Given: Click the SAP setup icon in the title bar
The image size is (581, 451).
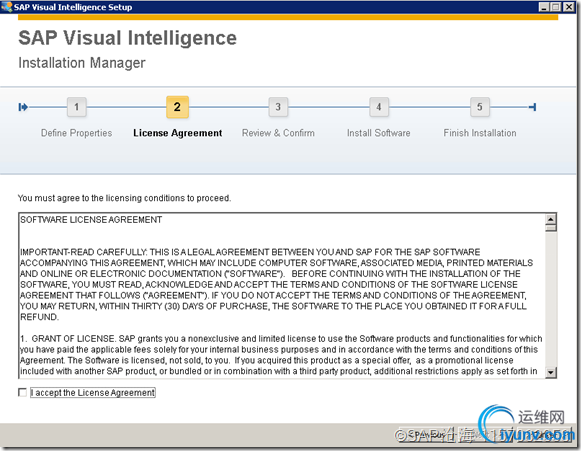Looking at the screenshot, I should (x=6, y=7).
